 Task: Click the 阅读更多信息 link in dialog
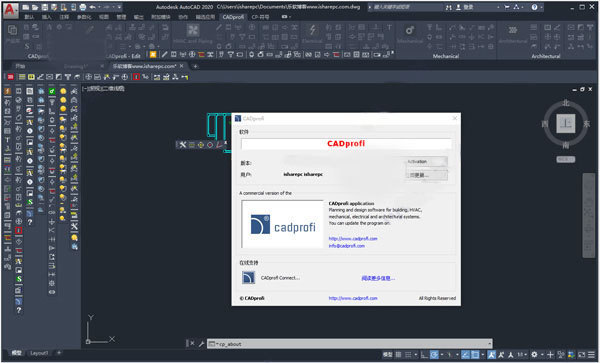coord(378,278)
